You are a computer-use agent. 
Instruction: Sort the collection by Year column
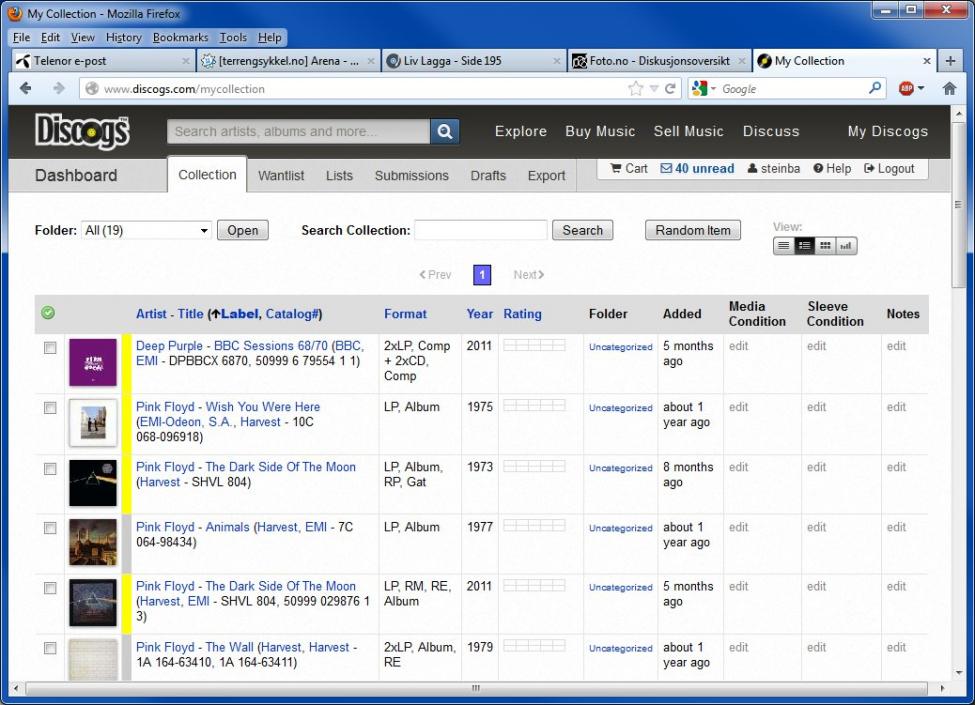click(479, 314)
